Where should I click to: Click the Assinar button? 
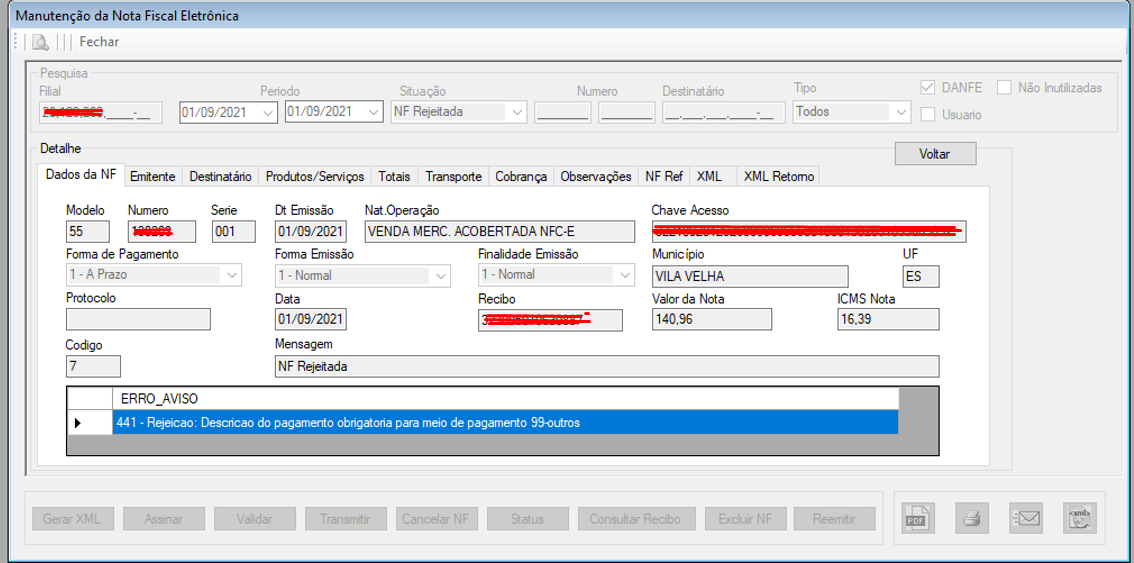(x=163, y=519)
